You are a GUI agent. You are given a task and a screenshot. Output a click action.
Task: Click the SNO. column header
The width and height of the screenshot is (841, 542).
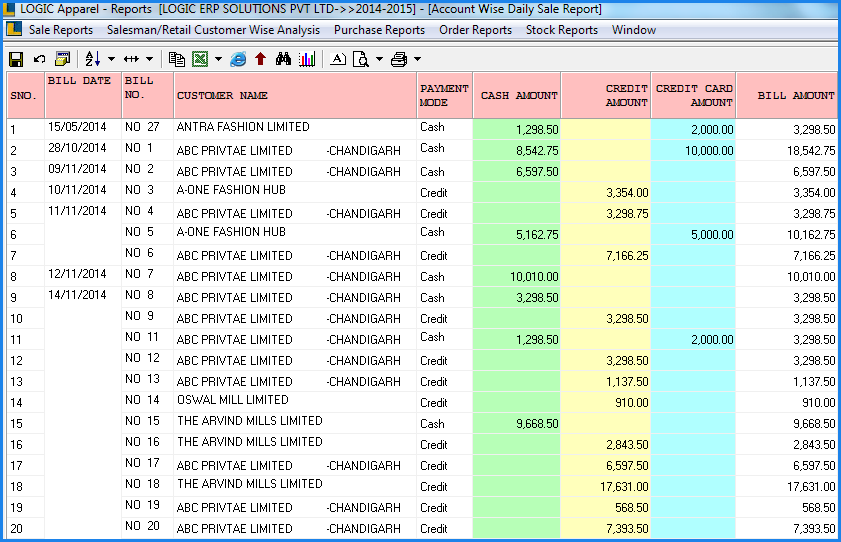click(26, 95)
